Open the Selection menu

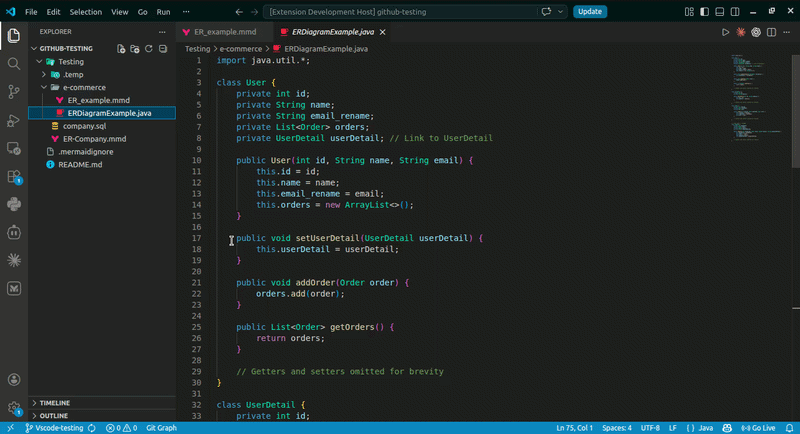[85, 12]
